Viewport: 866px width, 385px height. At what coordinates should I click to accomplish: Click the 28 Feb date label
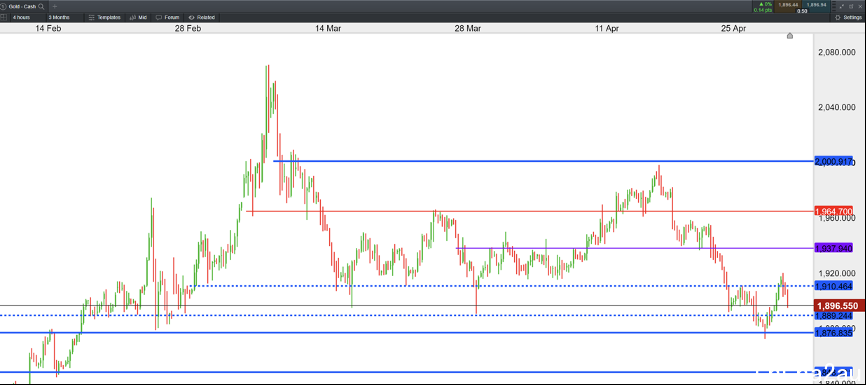(187, 28)
